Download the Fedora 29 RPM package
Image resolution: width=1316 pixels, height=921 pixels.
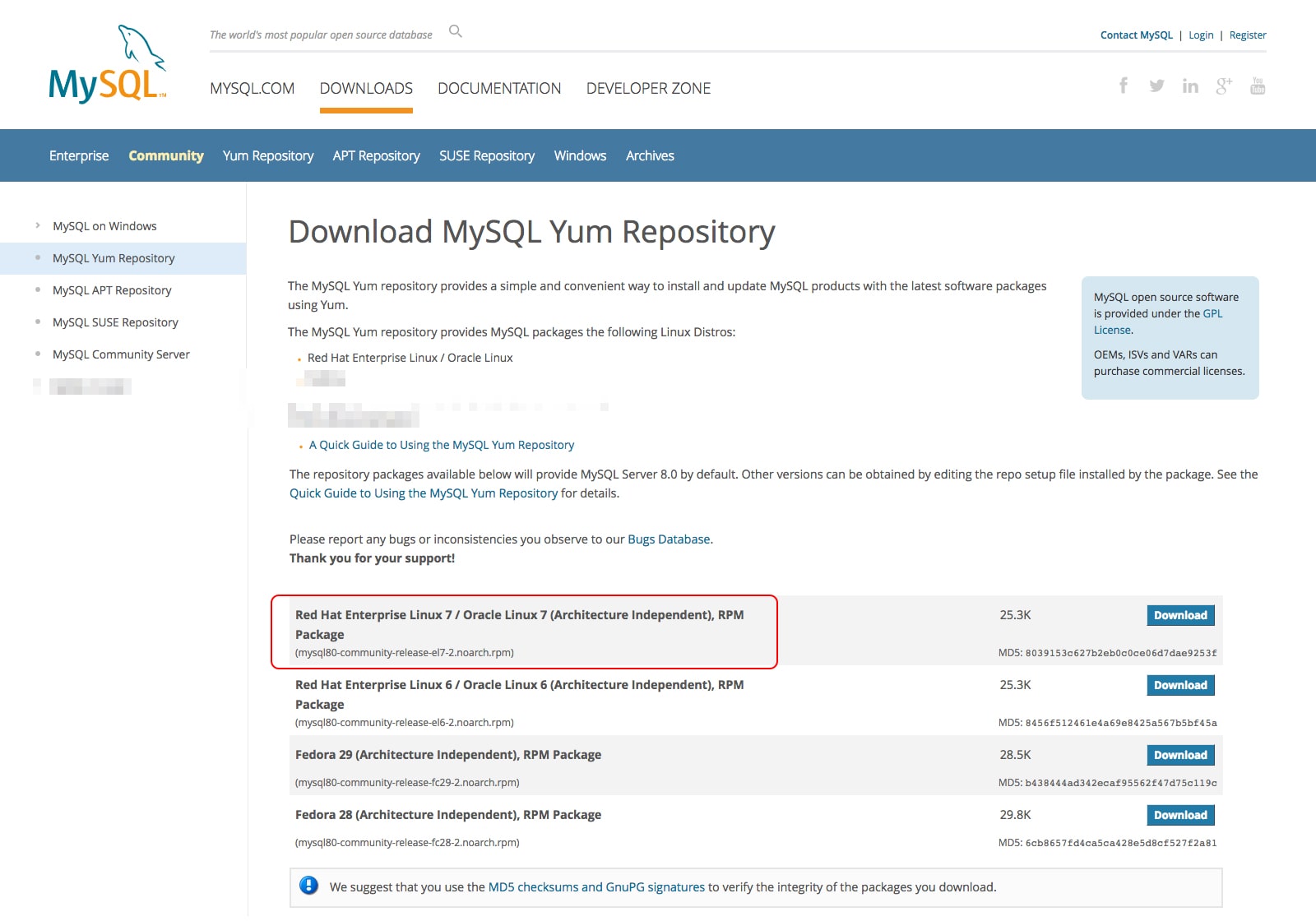1180,755
